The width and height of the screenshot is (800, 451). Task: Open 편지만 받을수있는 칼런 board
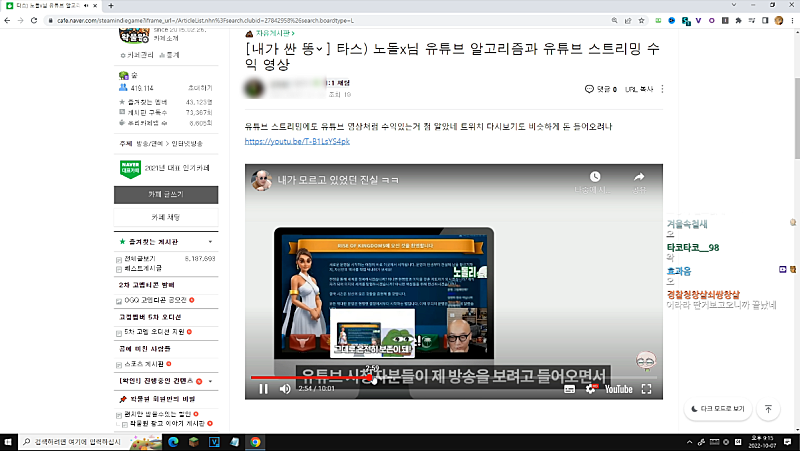158,414
